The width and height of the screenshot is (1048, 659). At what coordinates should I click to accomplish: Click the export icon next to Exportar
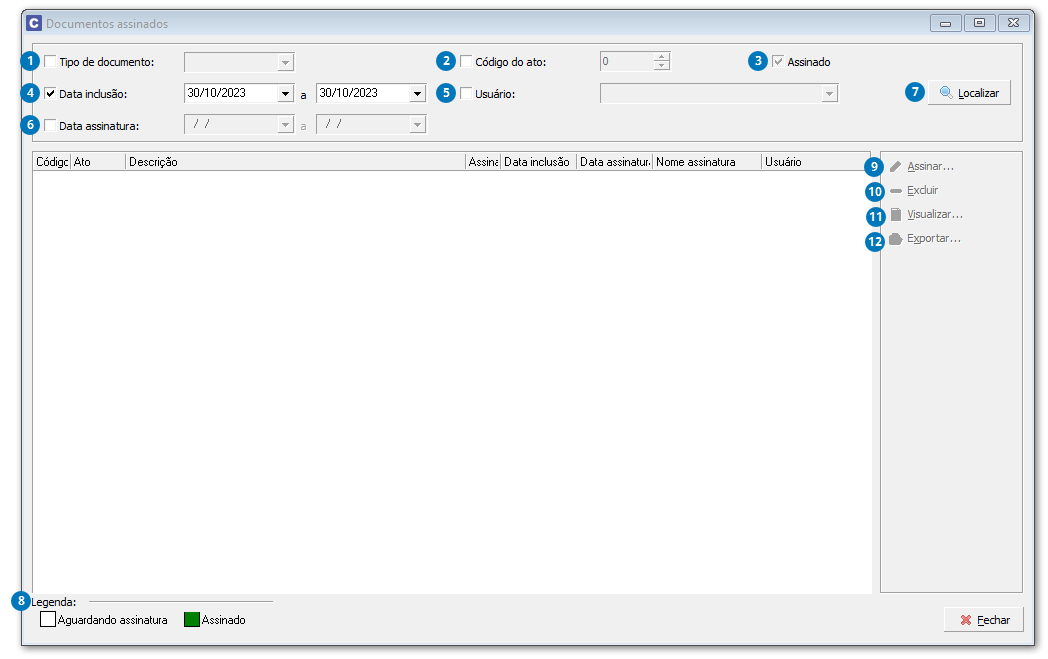[896, 239]
